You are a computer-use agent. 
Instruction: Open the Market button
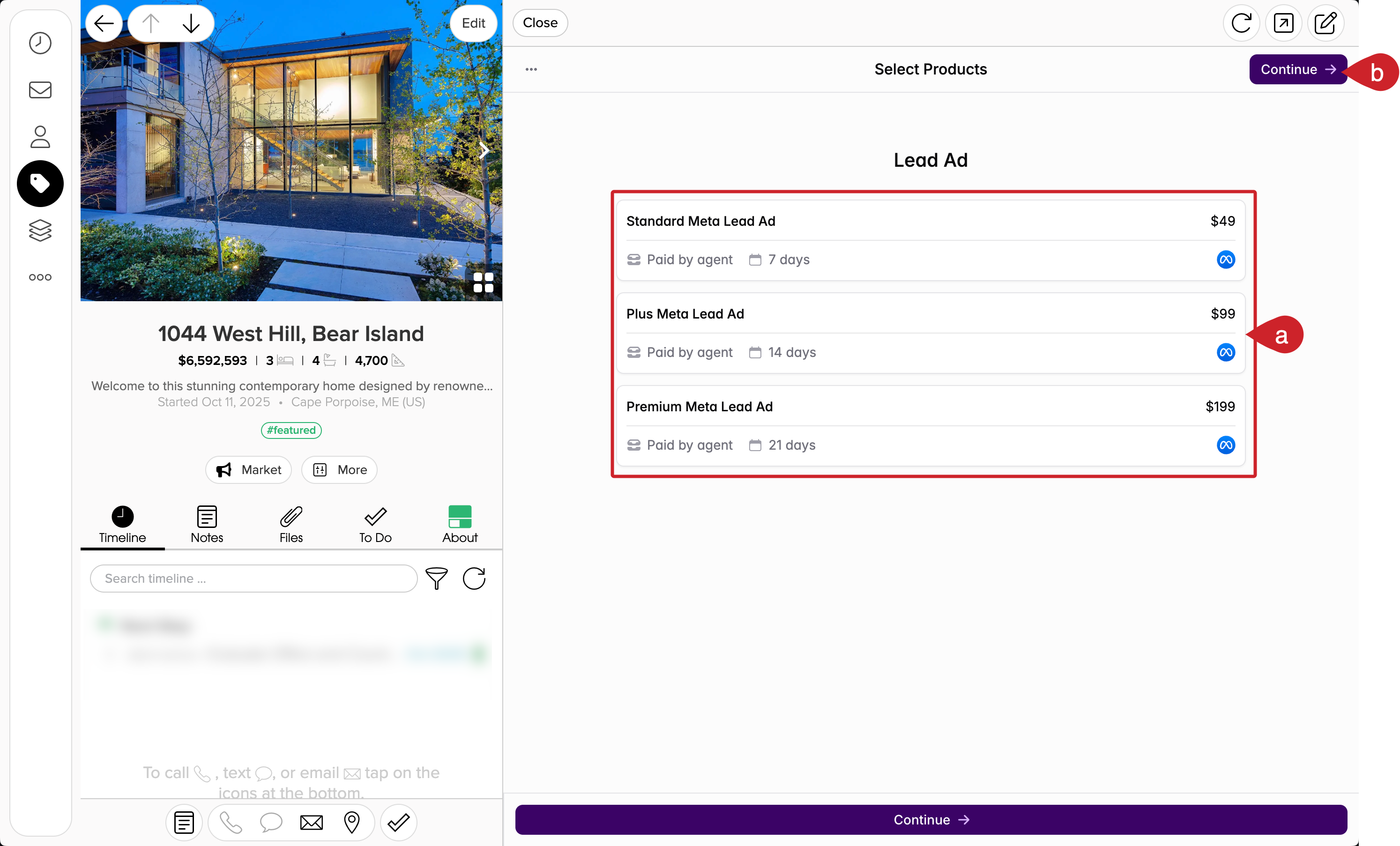coord(248,470)
